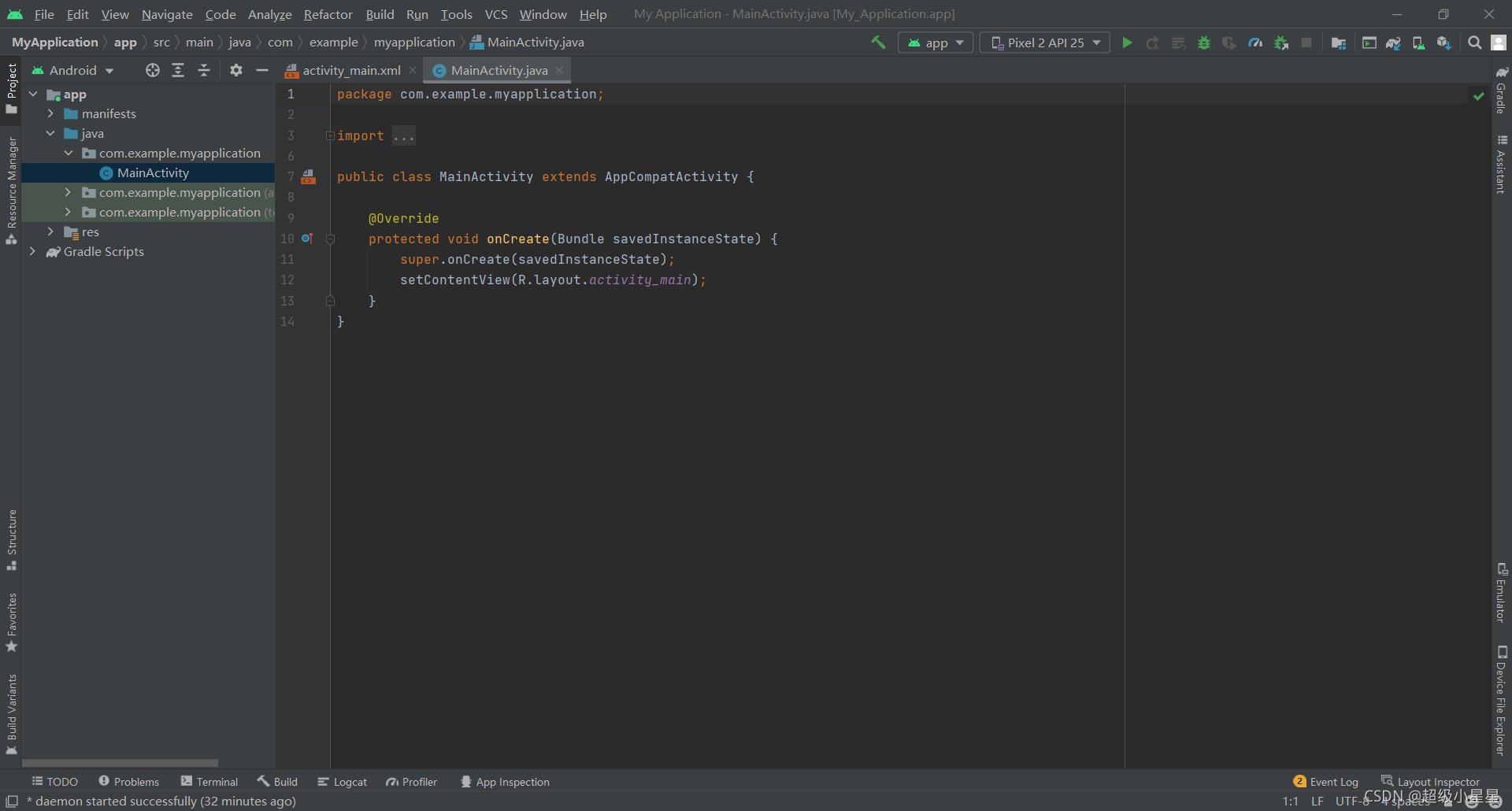Screen dimensions: 1512x811
Task: Open Project panel gear options
Action: [235, 70]
